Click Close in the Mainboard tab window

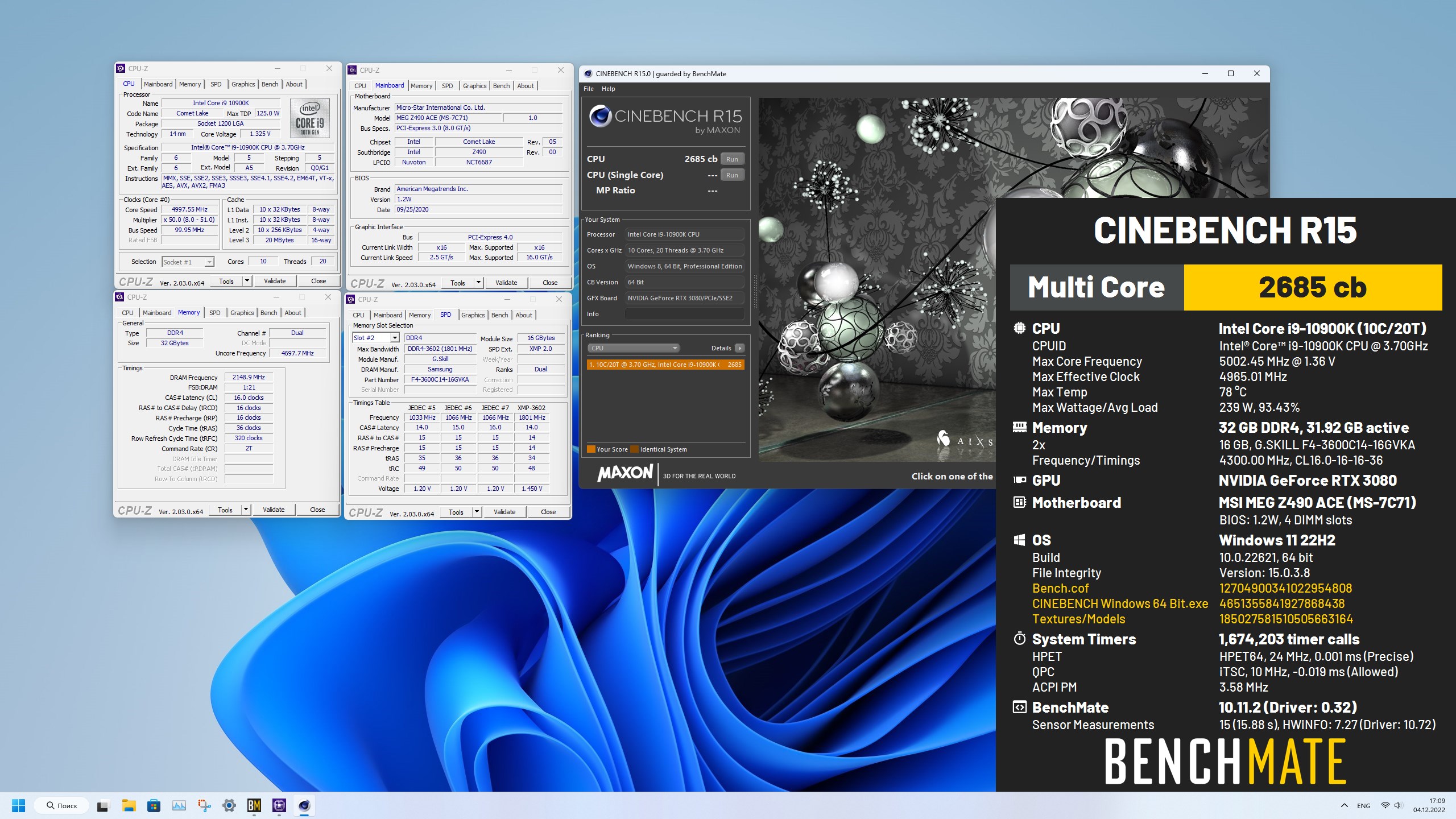click(x=550, y=283)
